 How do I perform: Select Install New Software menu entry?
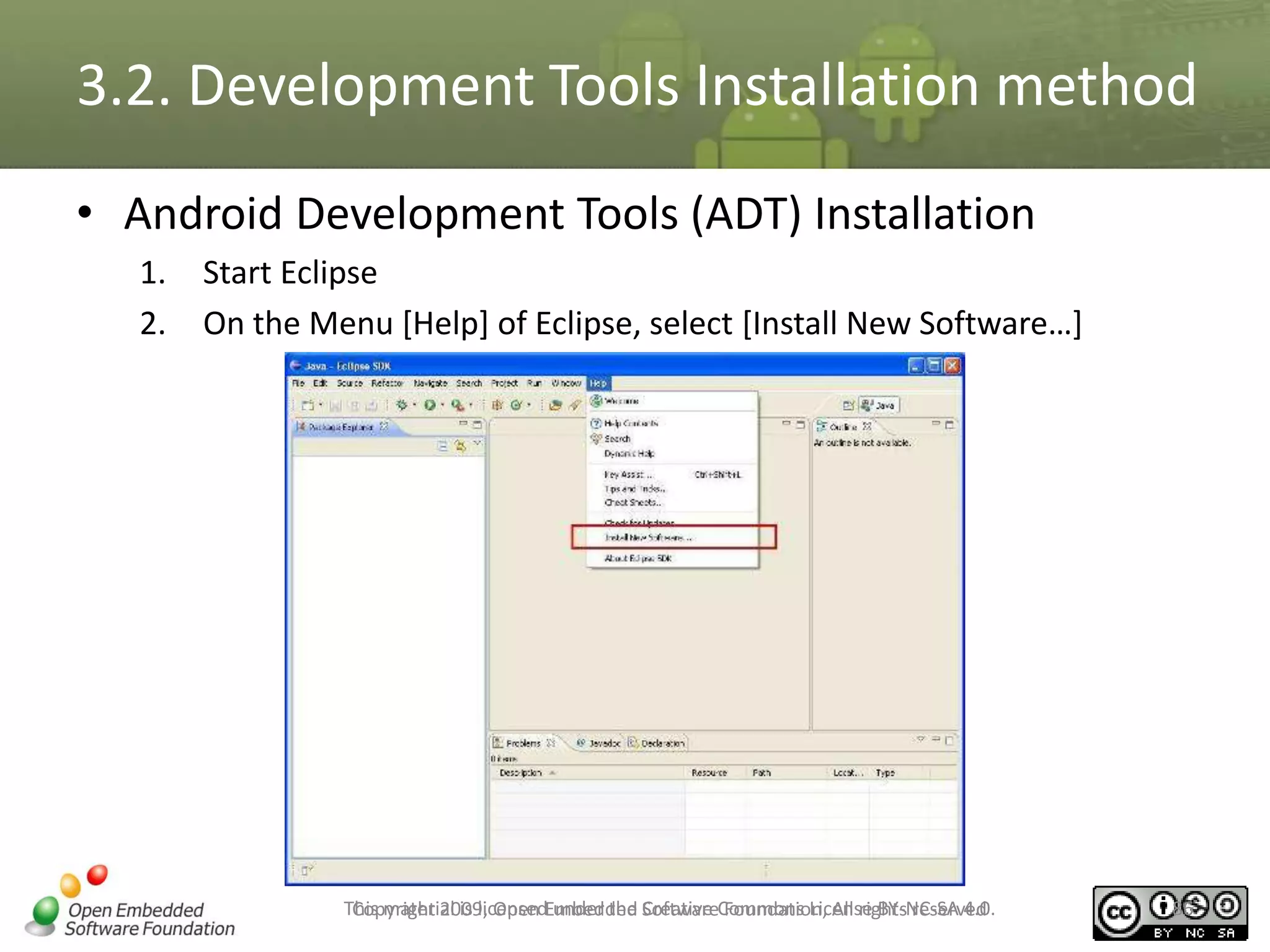click(x=673, y=537)
